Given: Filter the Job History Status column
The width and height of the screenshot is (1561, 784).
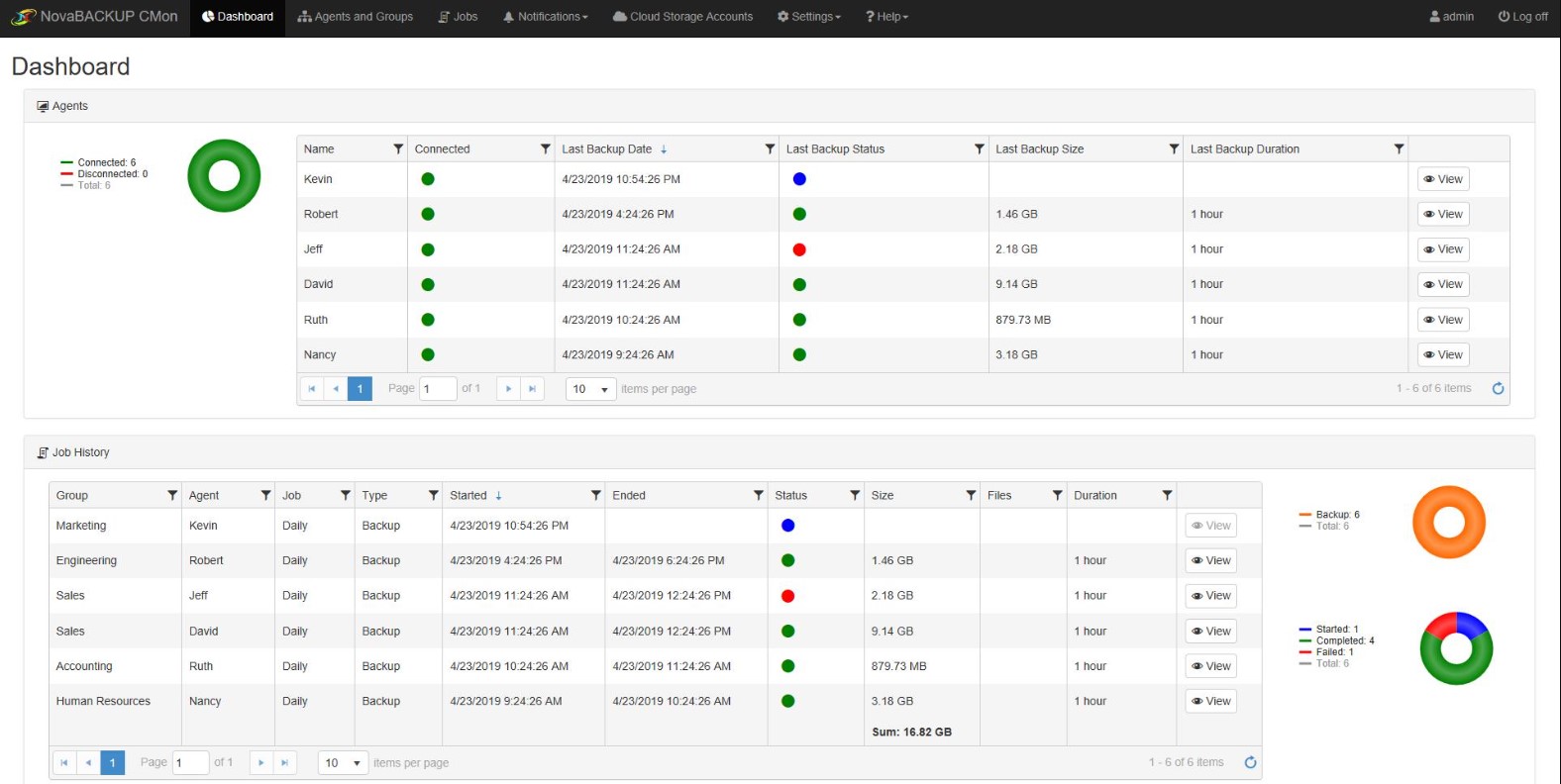Looking at the screenshot, I should 854,496.
